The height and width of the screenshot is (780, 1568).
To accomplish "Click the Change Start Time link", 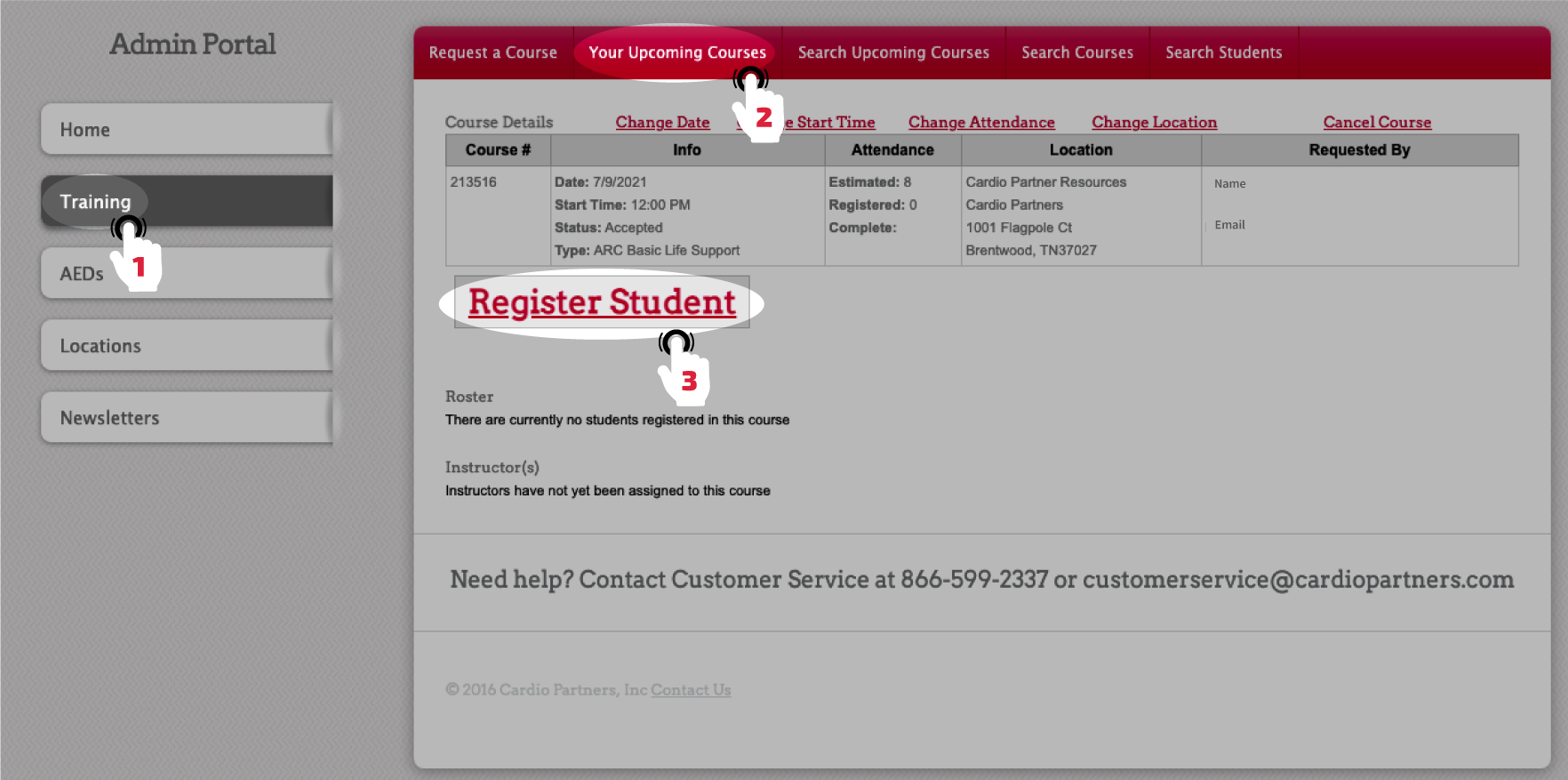I will click(x=834, y=123).
